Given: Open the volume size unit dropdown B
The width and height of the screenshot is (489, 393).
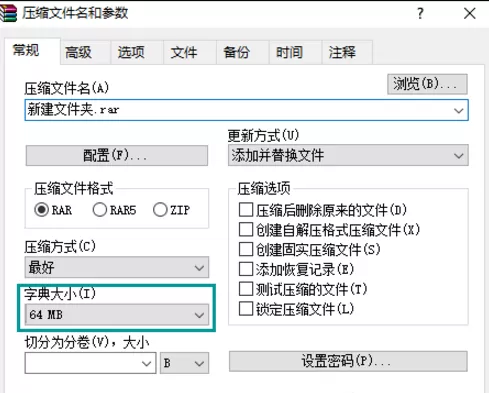Looking at the screenshot, I should (x=184, y=363).
